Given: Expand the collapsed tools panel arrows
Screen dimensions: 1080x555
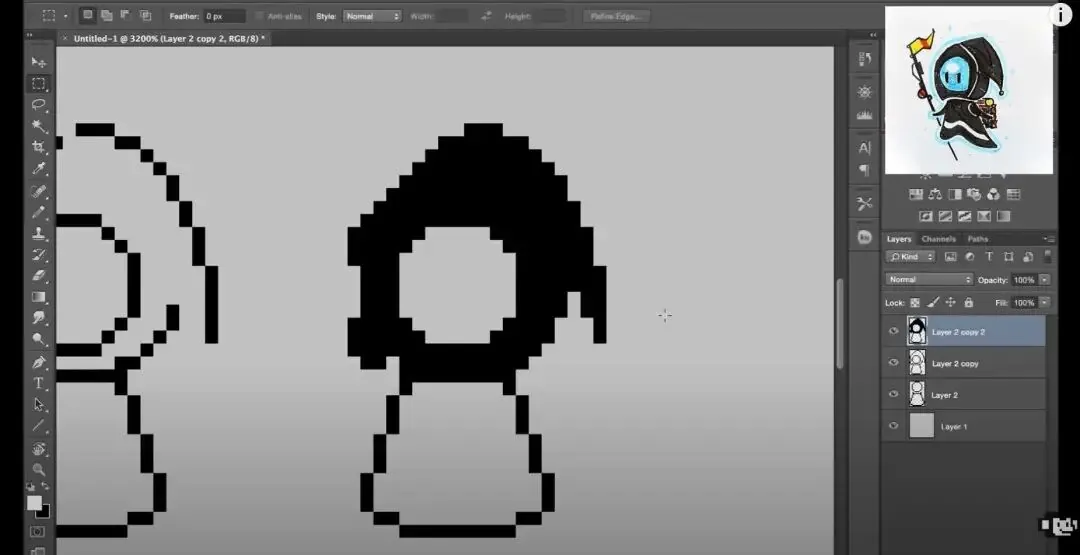Looking at the screenshot, I should [x=30, y=34].
